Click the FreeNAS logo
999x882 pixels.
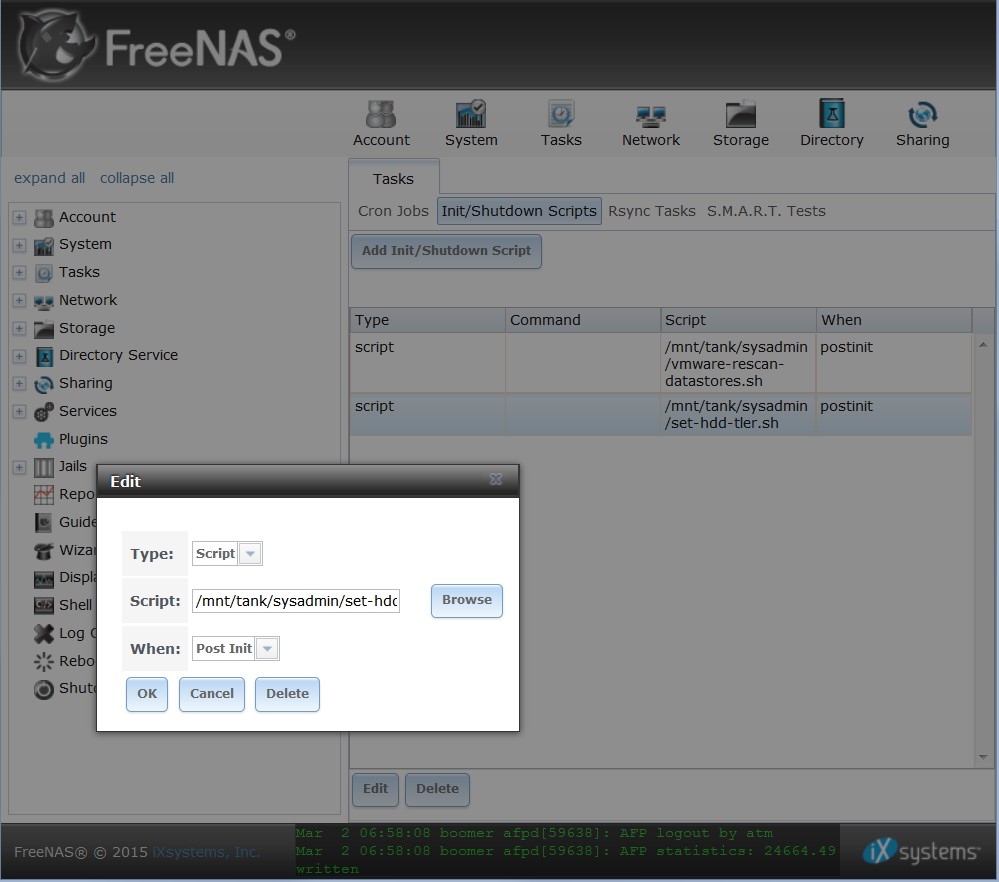pos(156,46)
